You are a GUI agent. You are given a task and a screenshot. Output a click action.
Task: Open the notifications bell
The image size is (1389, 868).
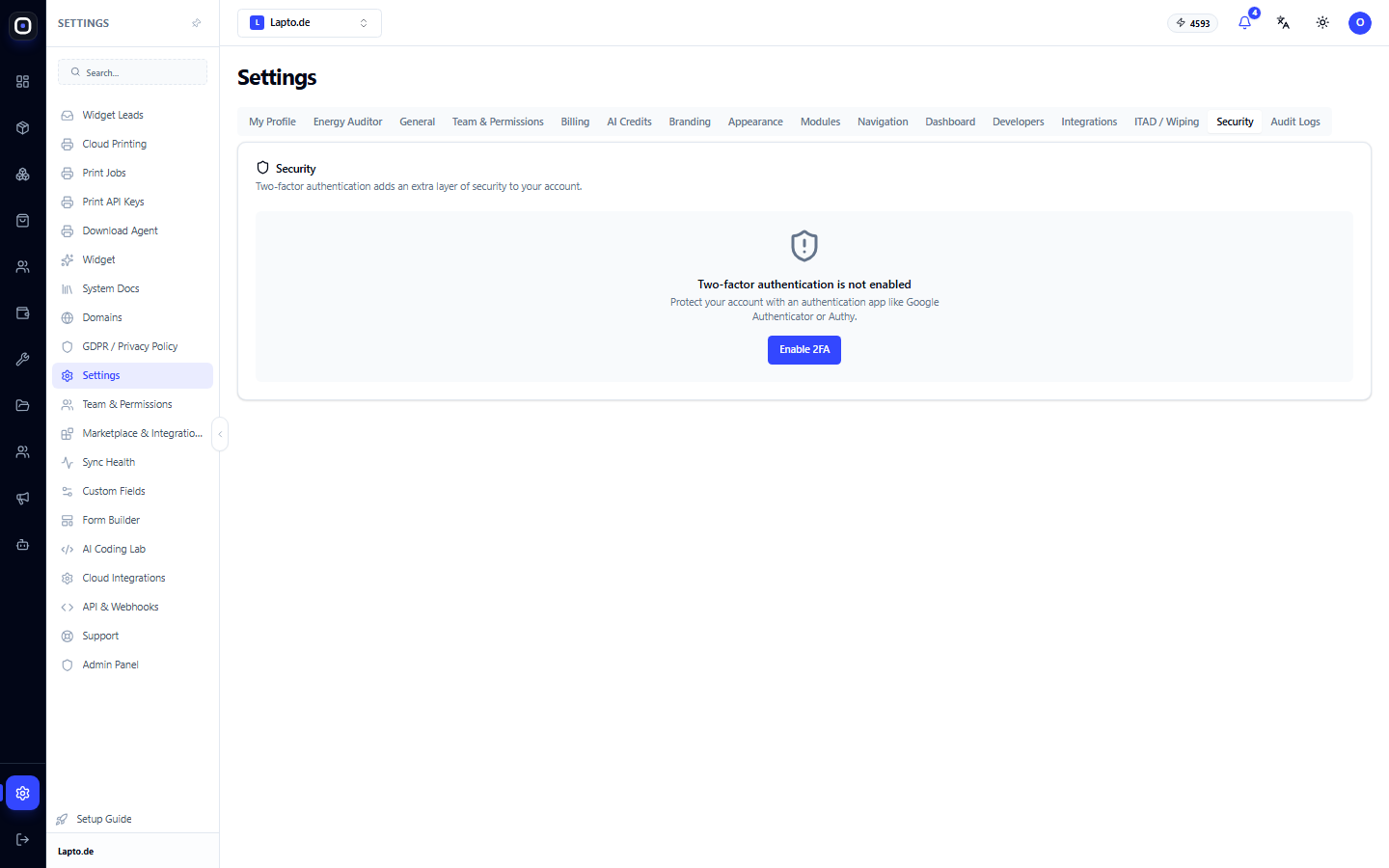[1244, 23]
